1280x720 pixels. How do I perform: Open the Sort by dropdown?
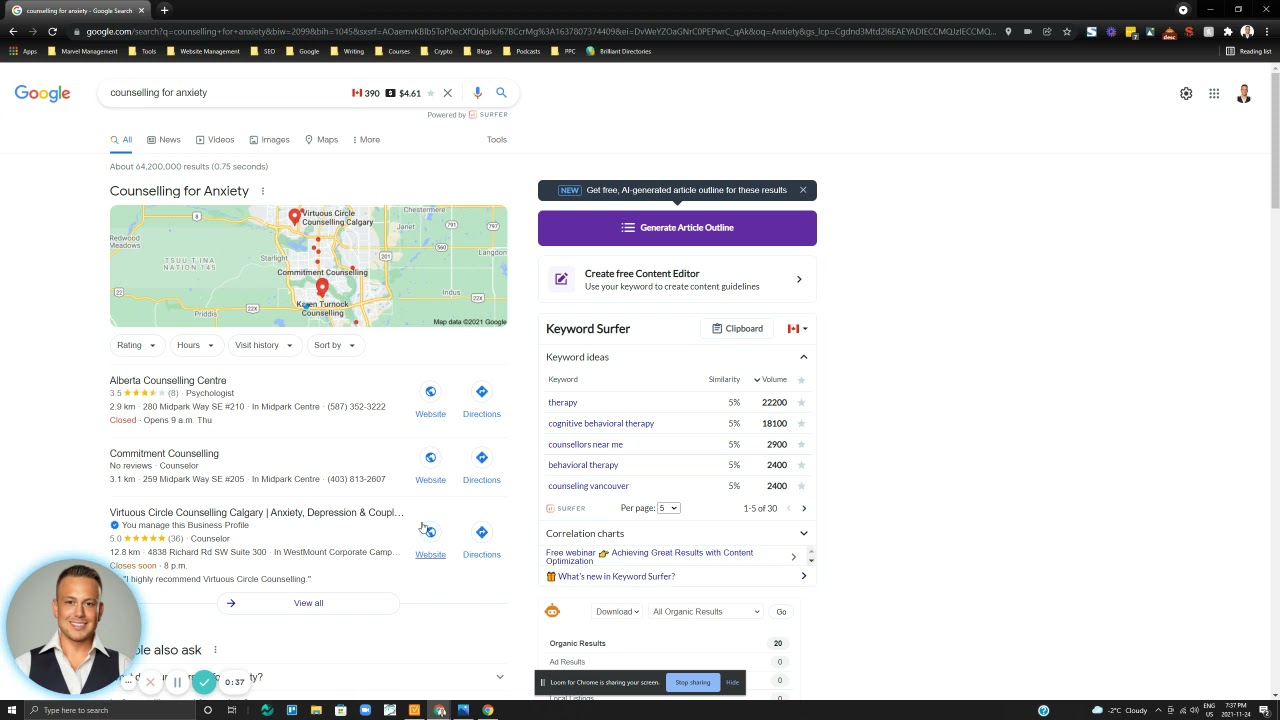[x=334, y=345]
